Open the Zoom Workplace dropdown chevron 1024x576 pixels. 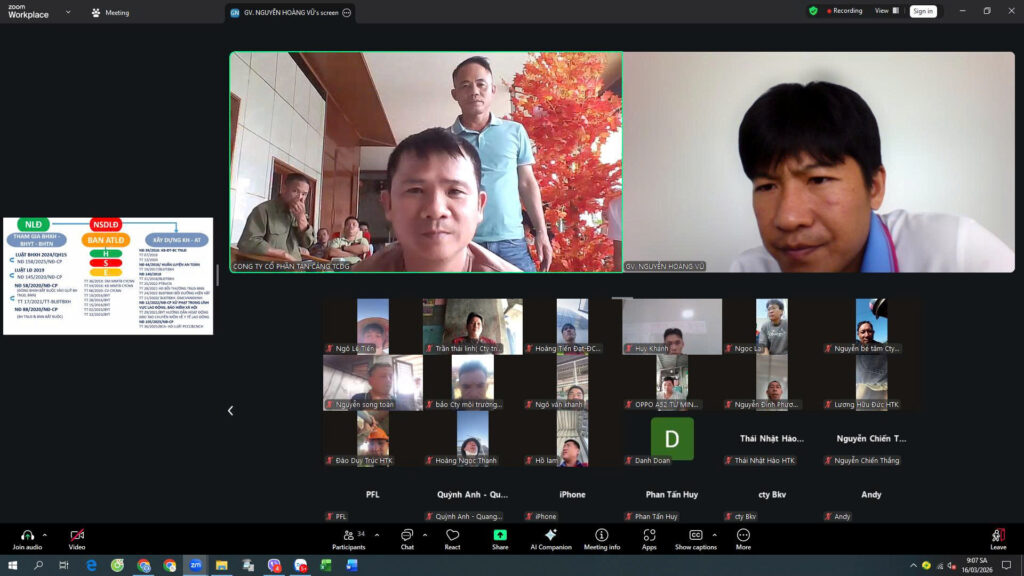(68, 12)
